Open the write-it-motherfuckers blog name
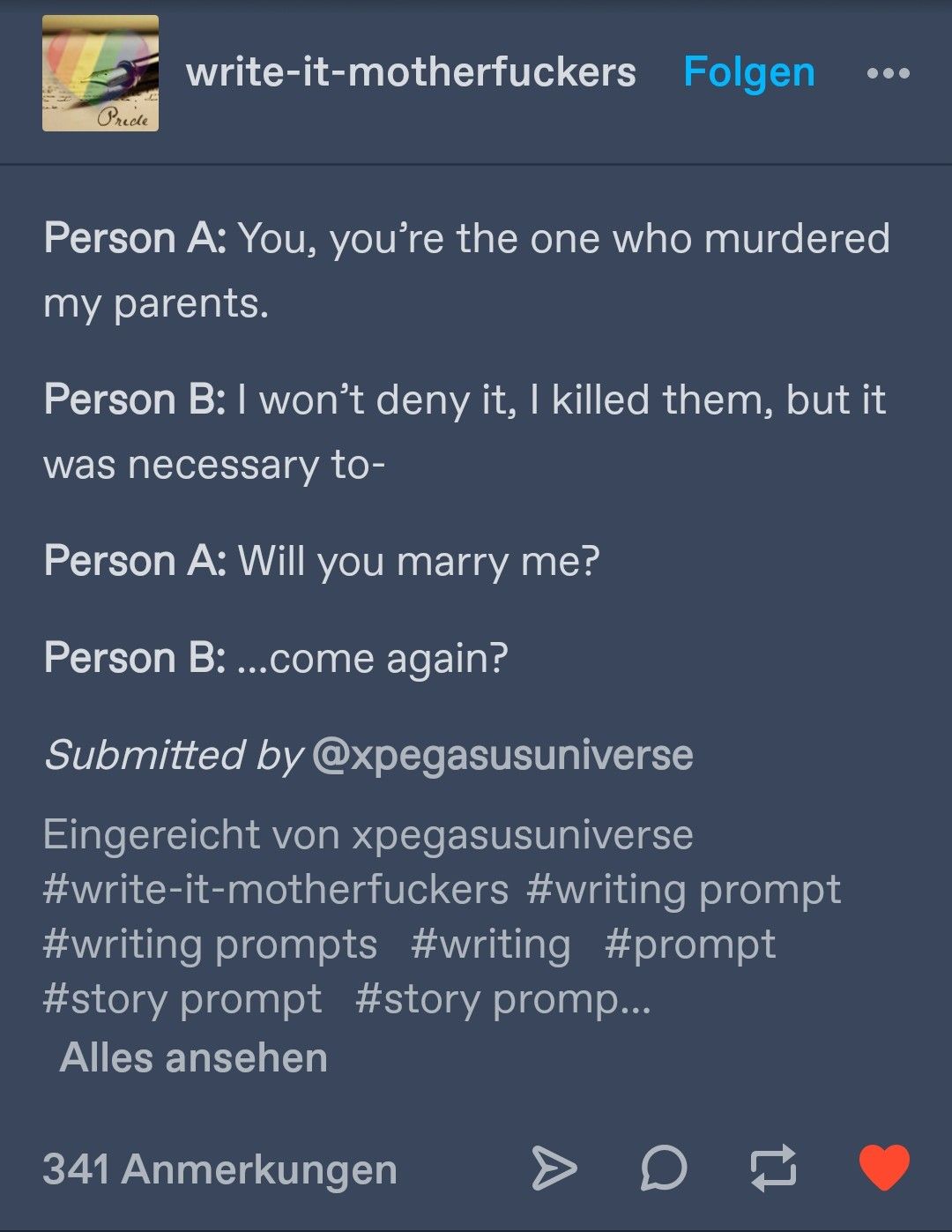Image resolution: width=952 pixels, height=1232 pixels. tap(411, 72)
